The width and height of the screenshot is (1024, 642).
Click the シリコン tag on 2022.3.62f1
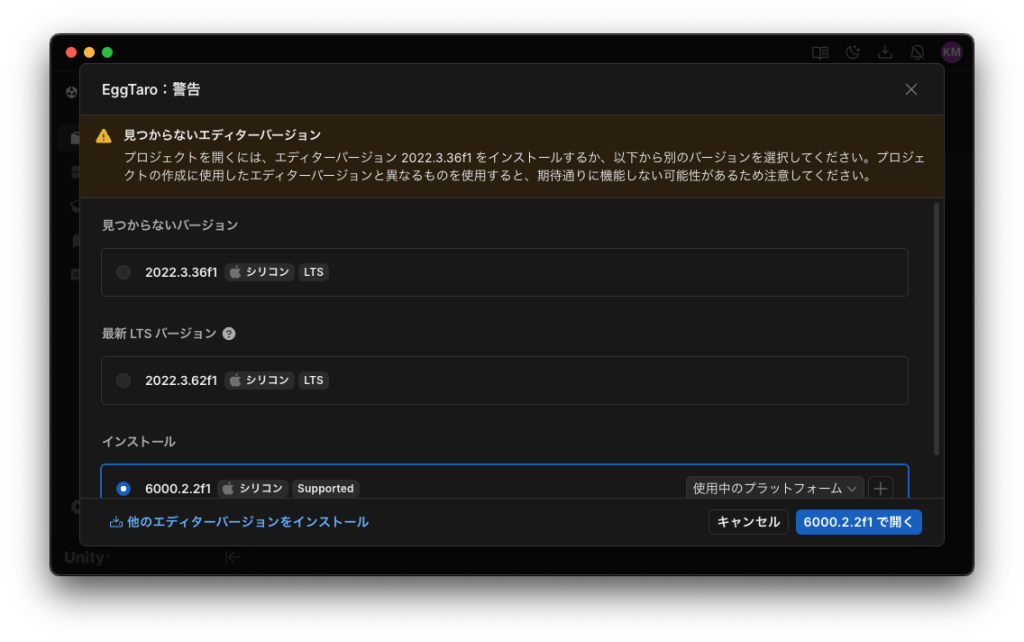[260, 380]
